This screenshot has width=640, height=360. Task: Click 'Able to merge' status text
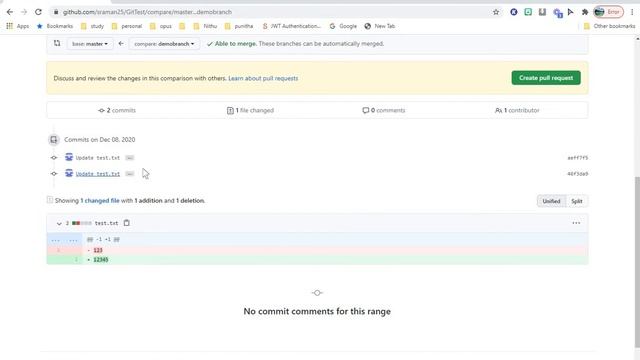236,44
